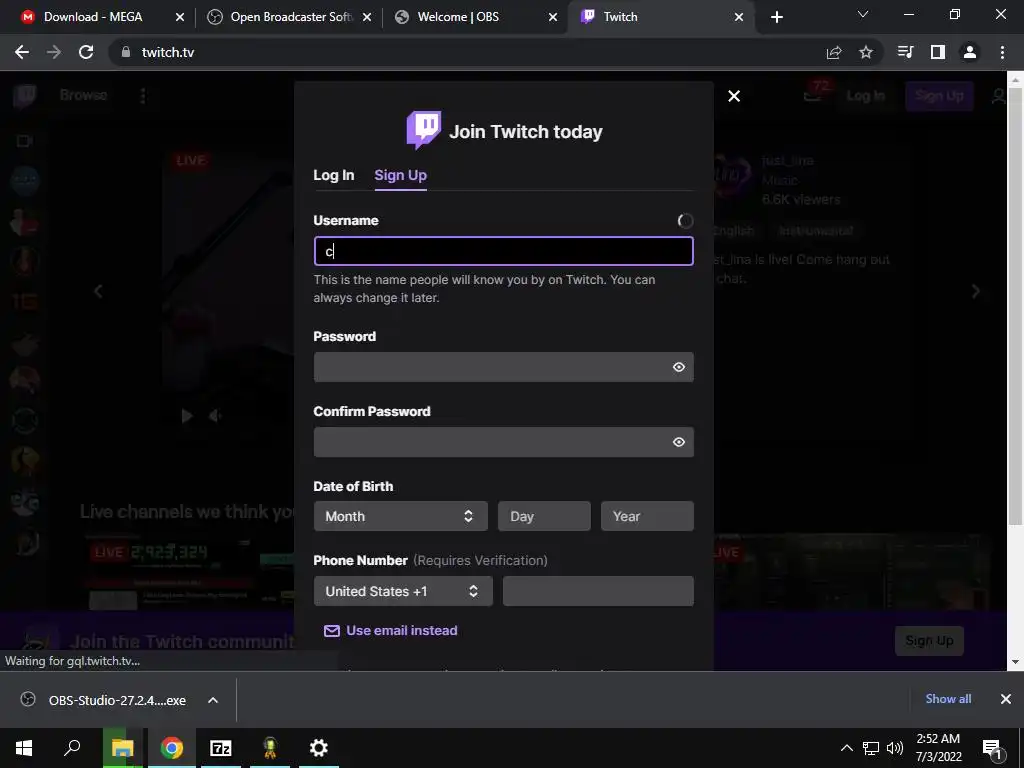The width and height of the screenshot is (1024, 768).
Task: Click the Password input field
Action: click(504, 367)
